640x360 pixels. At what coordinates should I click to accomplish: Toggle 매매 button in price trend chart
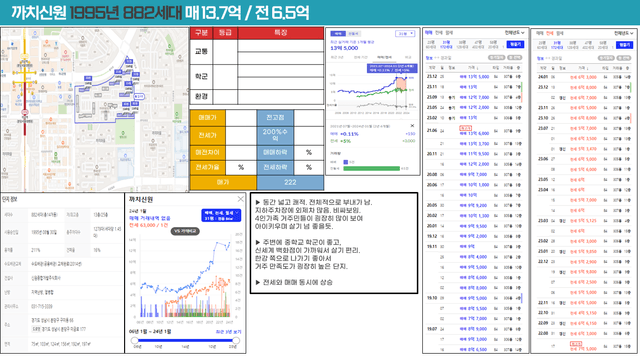(338, 33)
